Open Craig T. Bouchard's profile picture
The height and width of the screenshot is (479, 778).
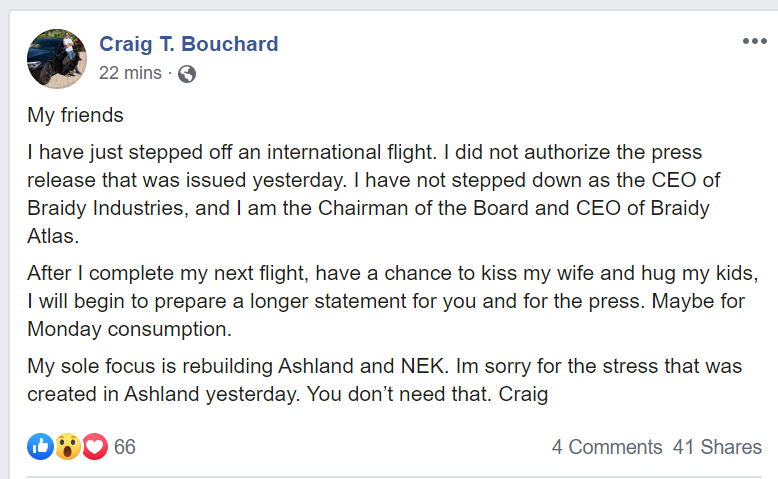coord(55,57)
